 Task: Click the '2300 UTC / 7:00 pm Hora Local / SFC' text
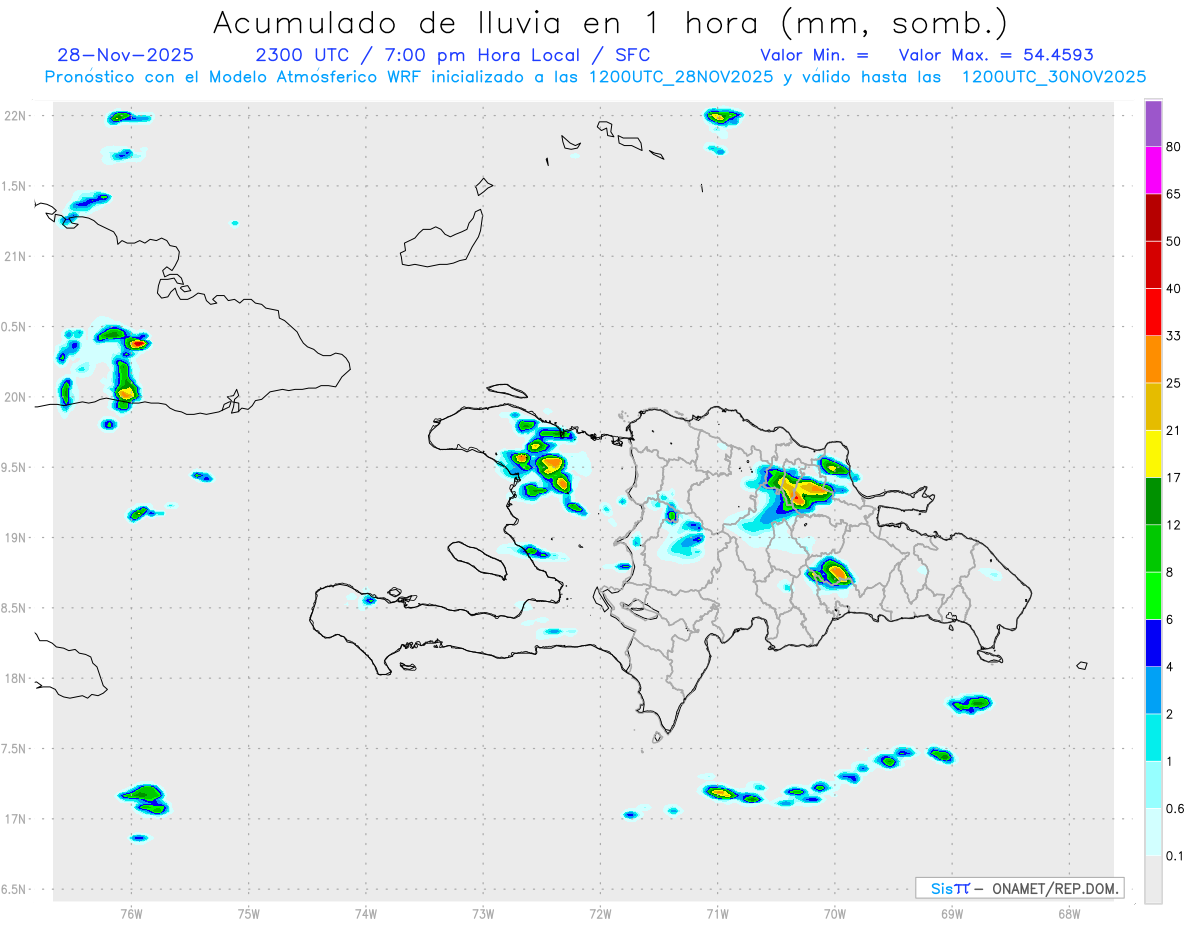[453, 55]
